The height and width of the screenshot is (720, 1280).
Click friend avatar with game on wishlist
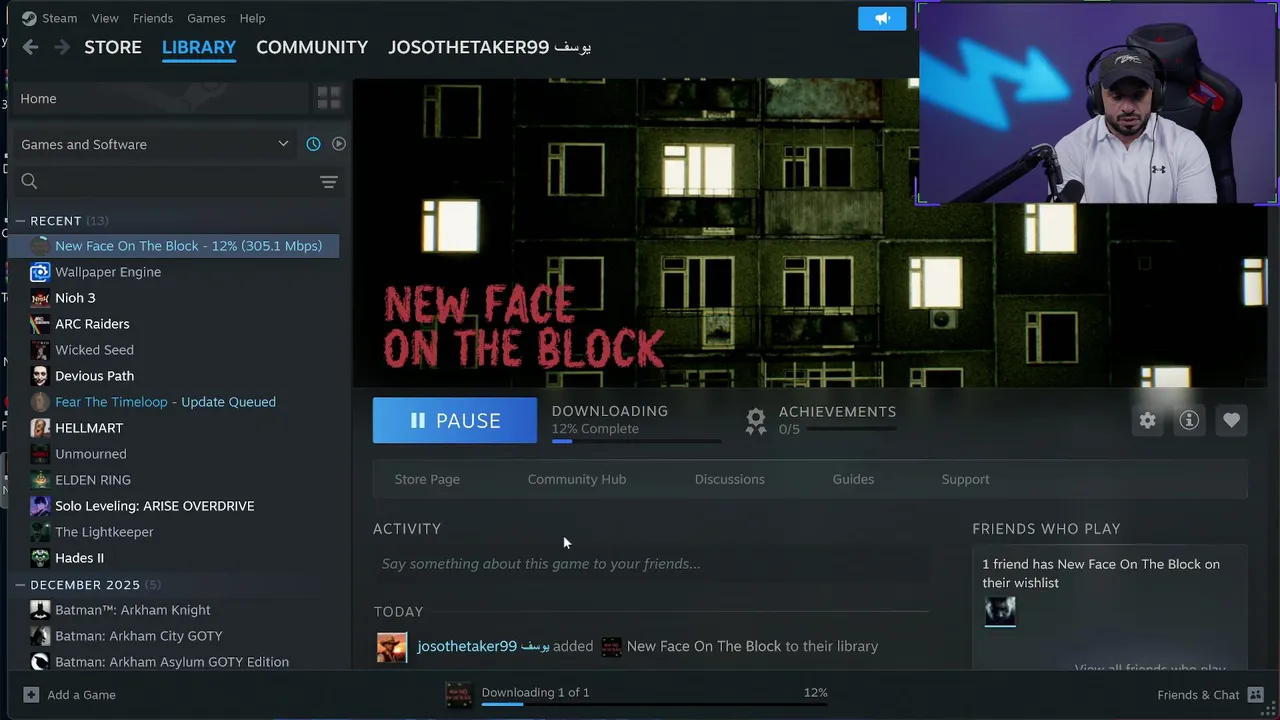coord(1000,611)
